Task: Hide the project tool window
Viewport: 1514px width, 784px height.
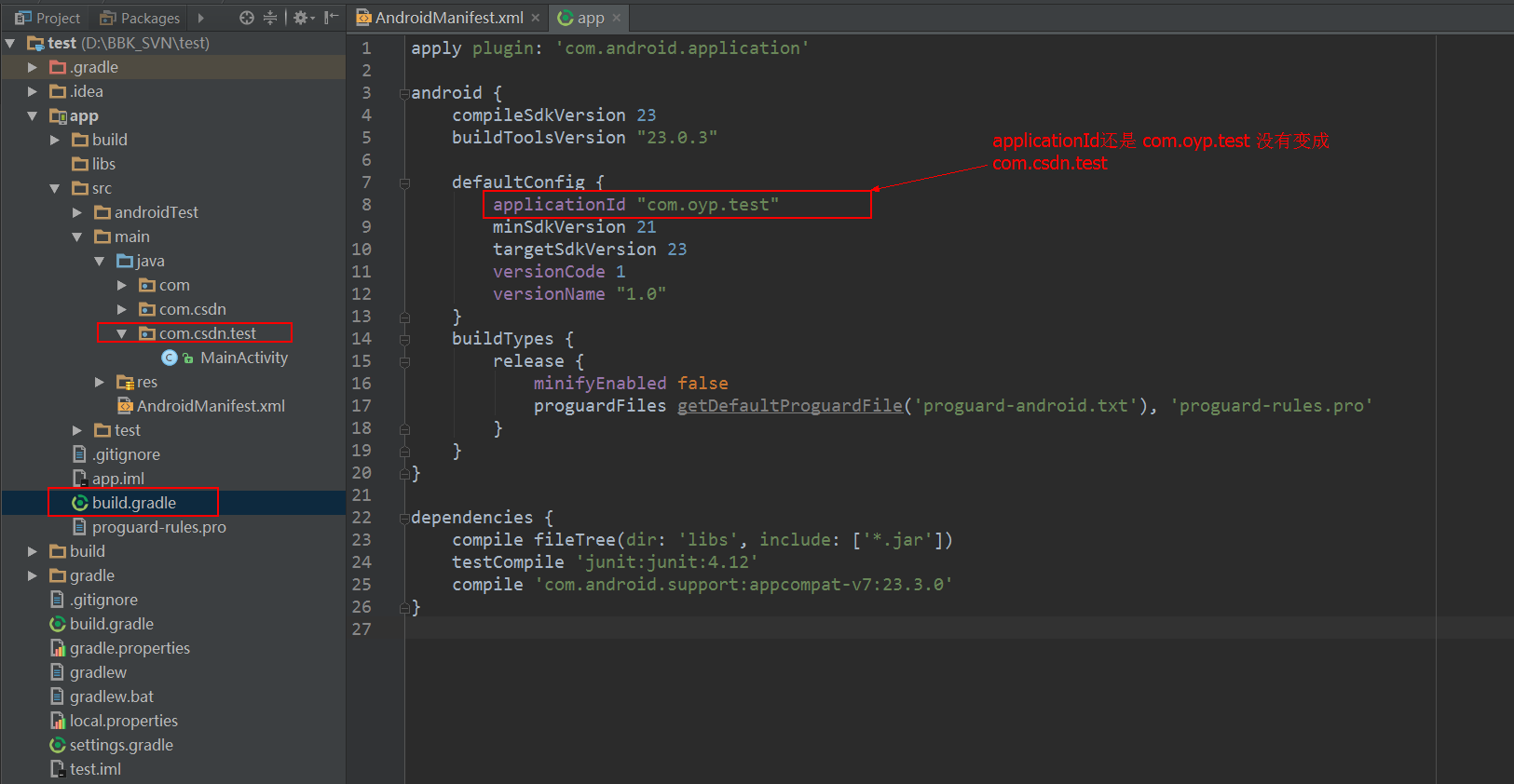Action: (331, 18)
